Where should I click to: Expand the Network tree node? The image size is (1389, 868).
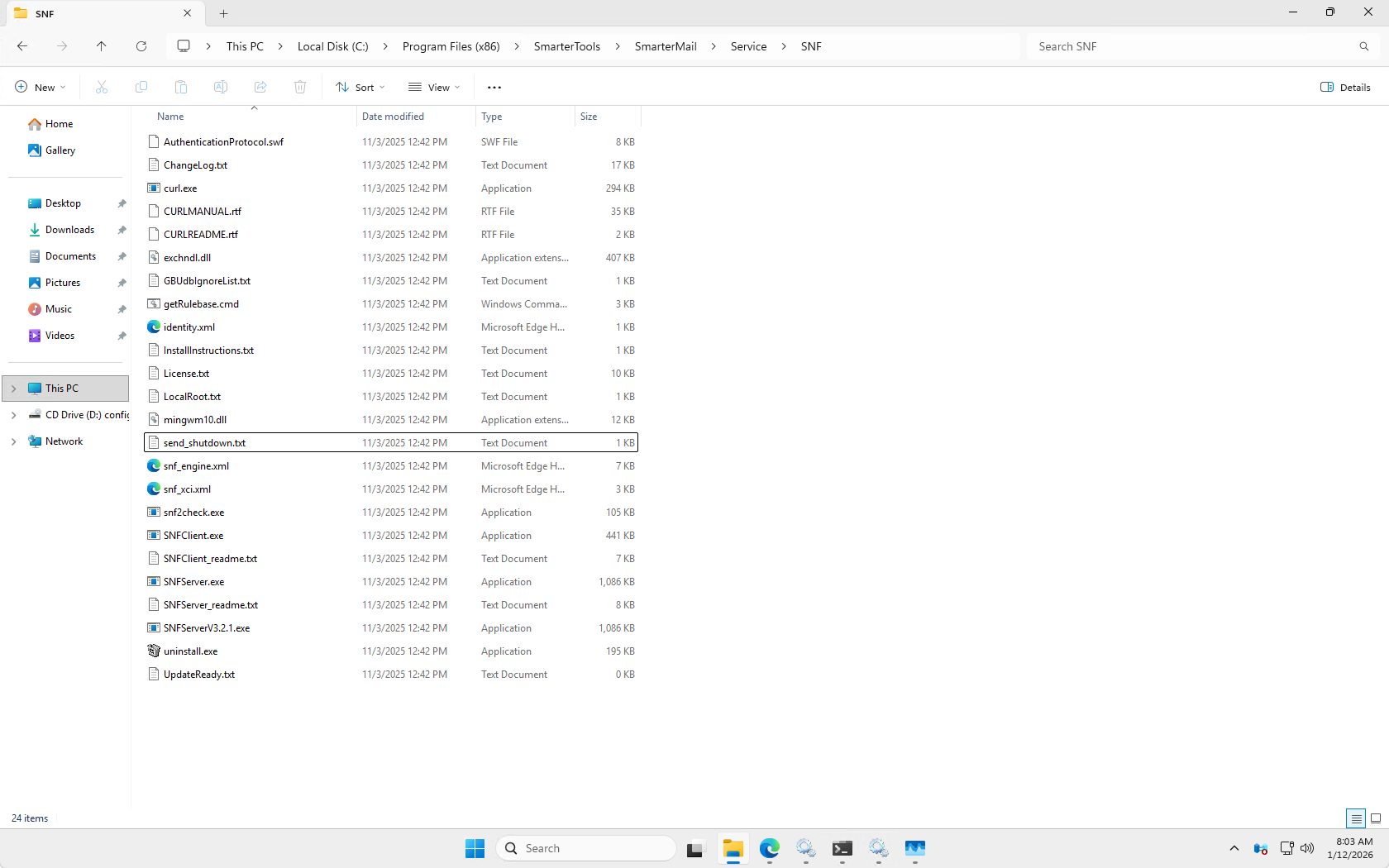13,441
